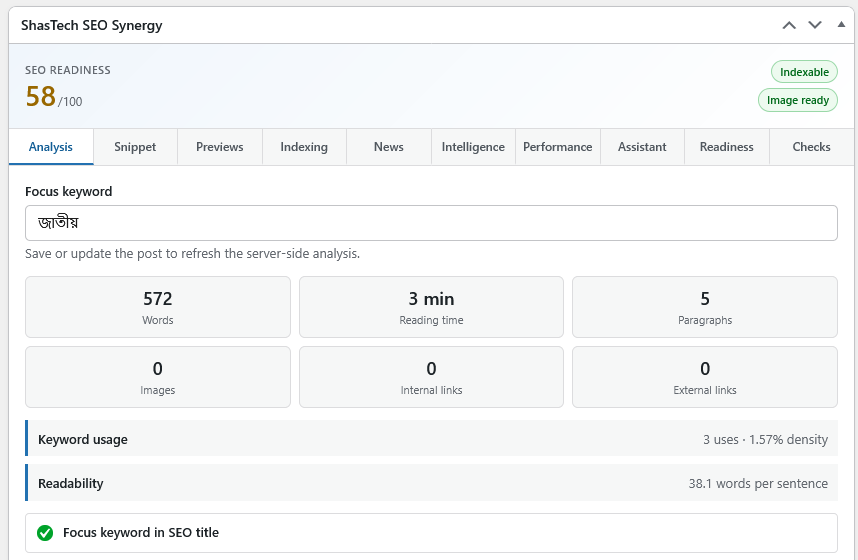
Task: Go to the Indexing tab
Action: click(304, 147)
